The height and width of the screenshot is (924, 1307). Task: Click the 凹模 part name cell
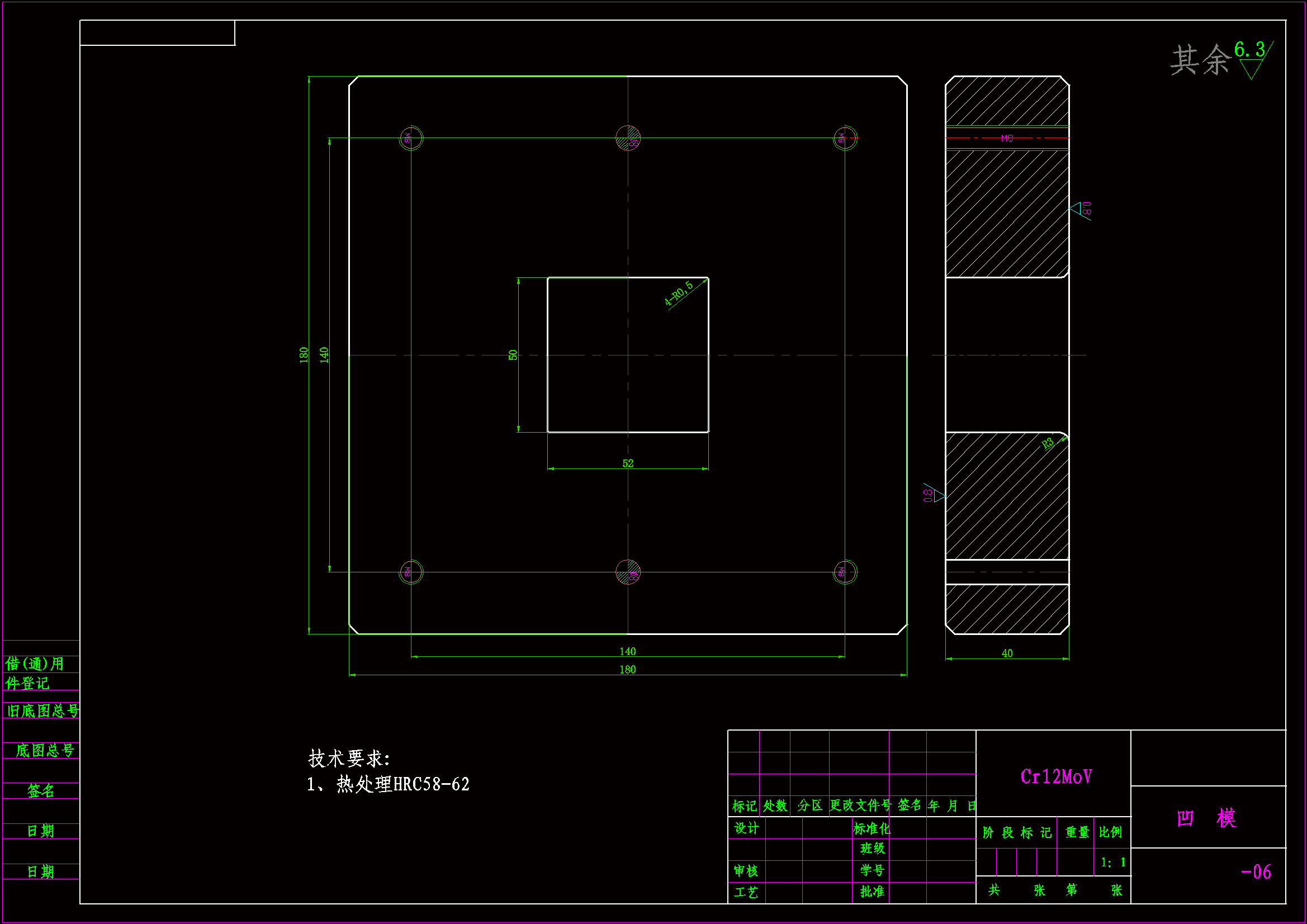point(1206,818)
